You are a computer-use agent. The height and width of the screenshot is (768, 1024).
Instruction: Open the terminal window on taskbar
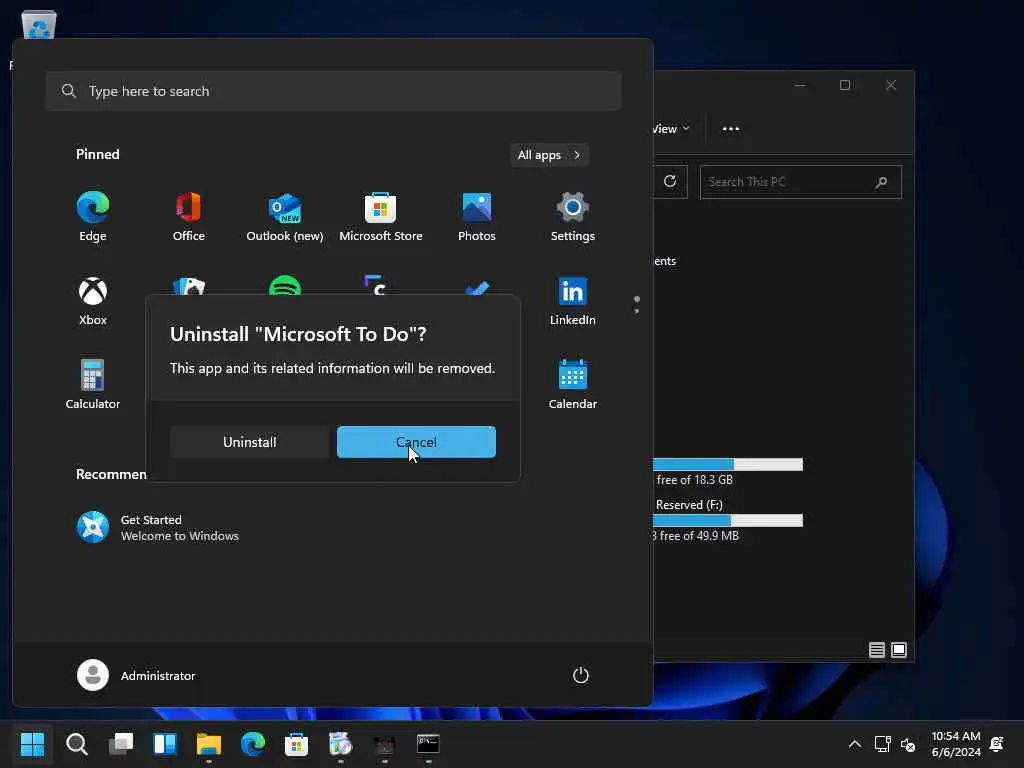point(428,744)
